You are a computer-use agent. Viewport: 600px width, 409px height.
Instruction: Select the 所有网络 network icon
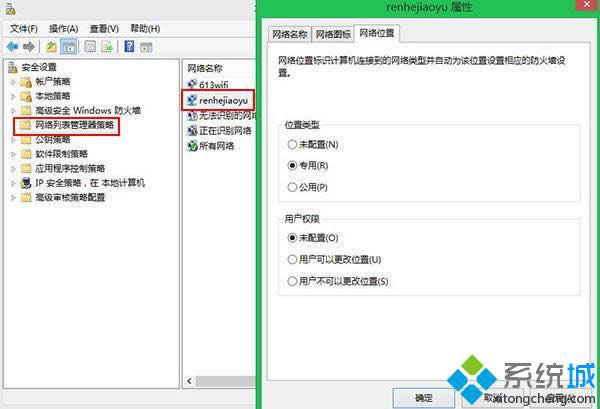192,146
